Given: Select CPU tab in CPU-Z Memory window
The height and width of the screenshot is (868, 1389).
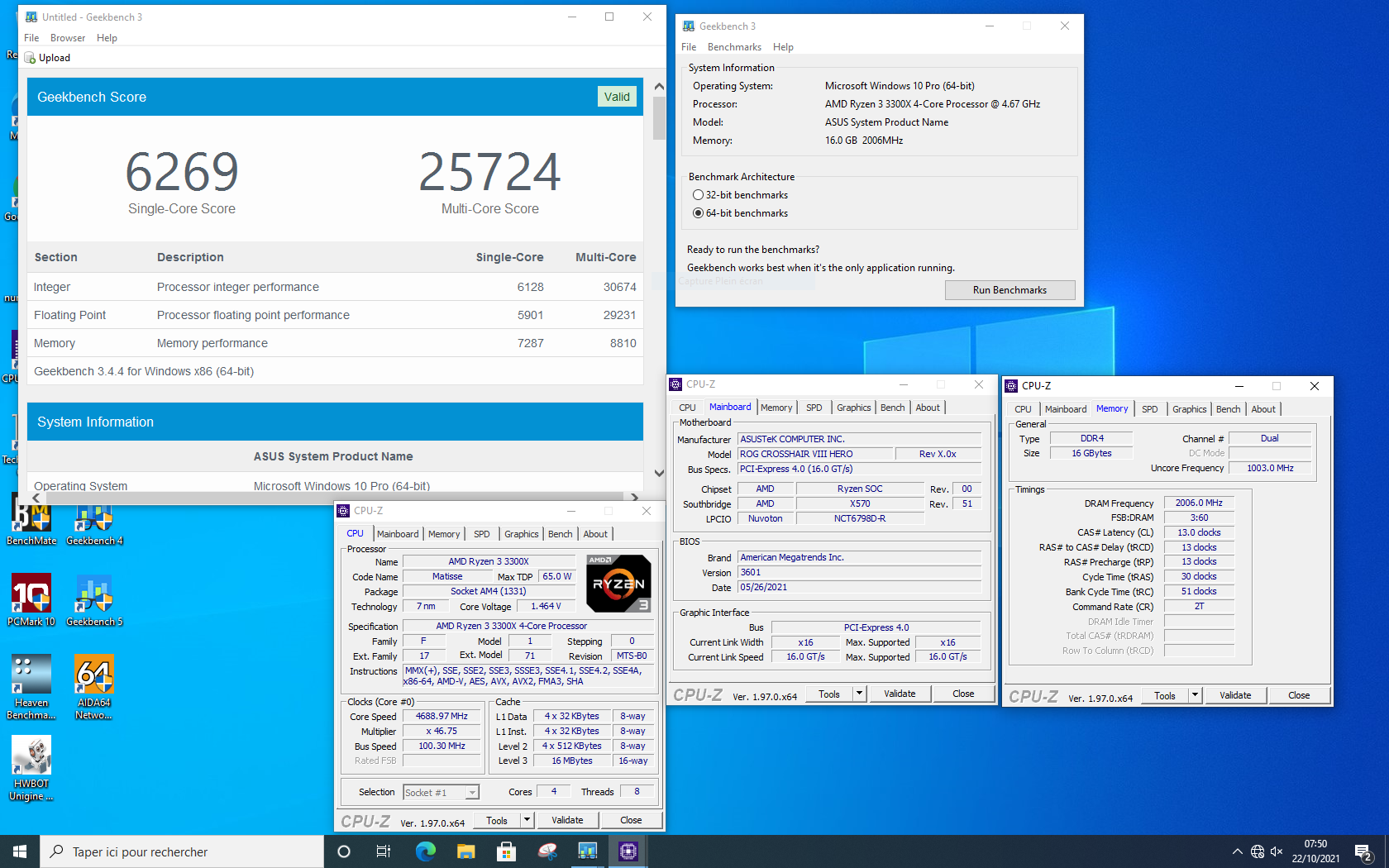Looking at the screenshot, I should tap(1023, 409).
